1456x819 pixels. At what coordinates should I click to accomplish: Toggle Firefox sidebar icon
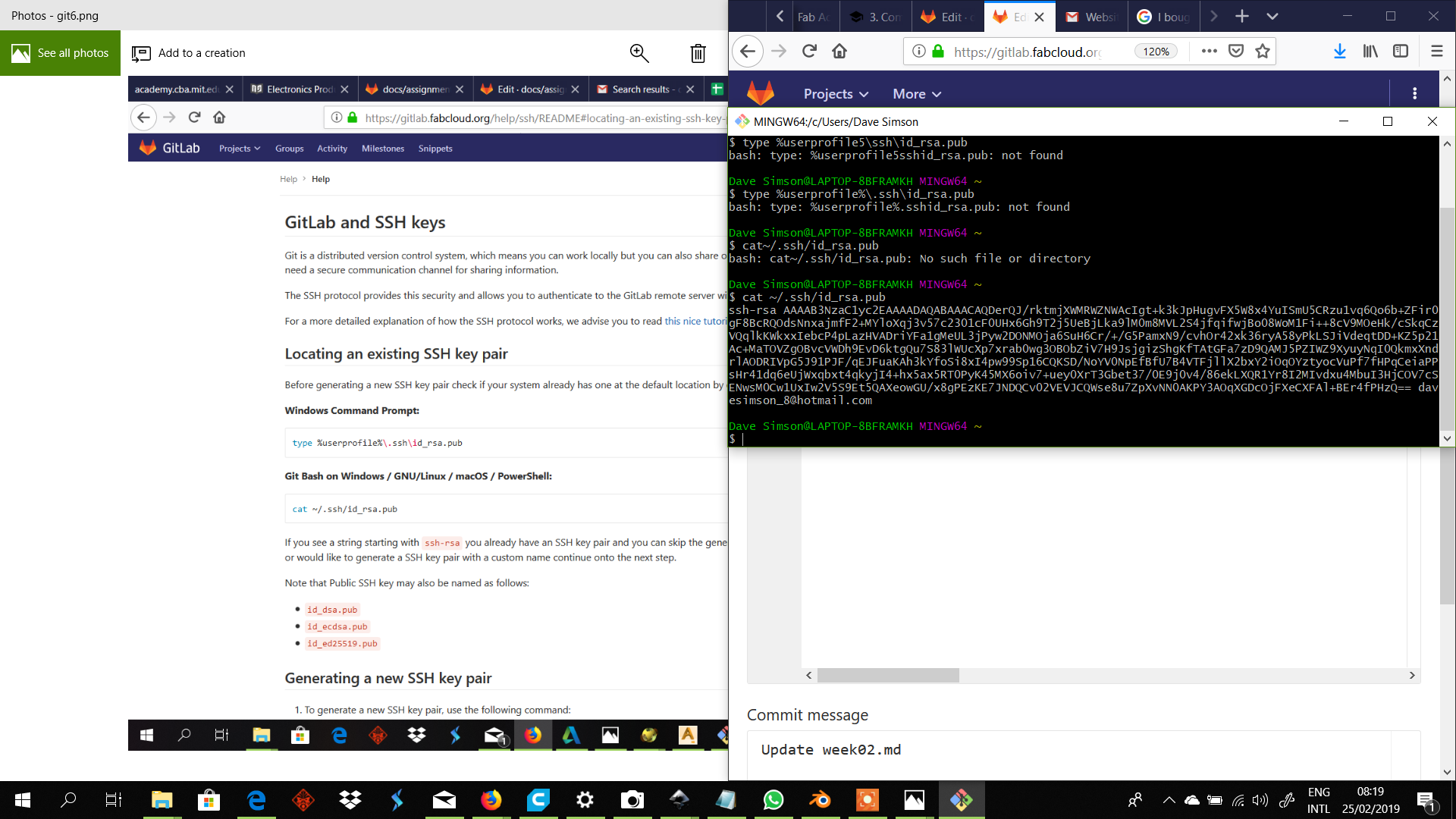[1401, 51]
